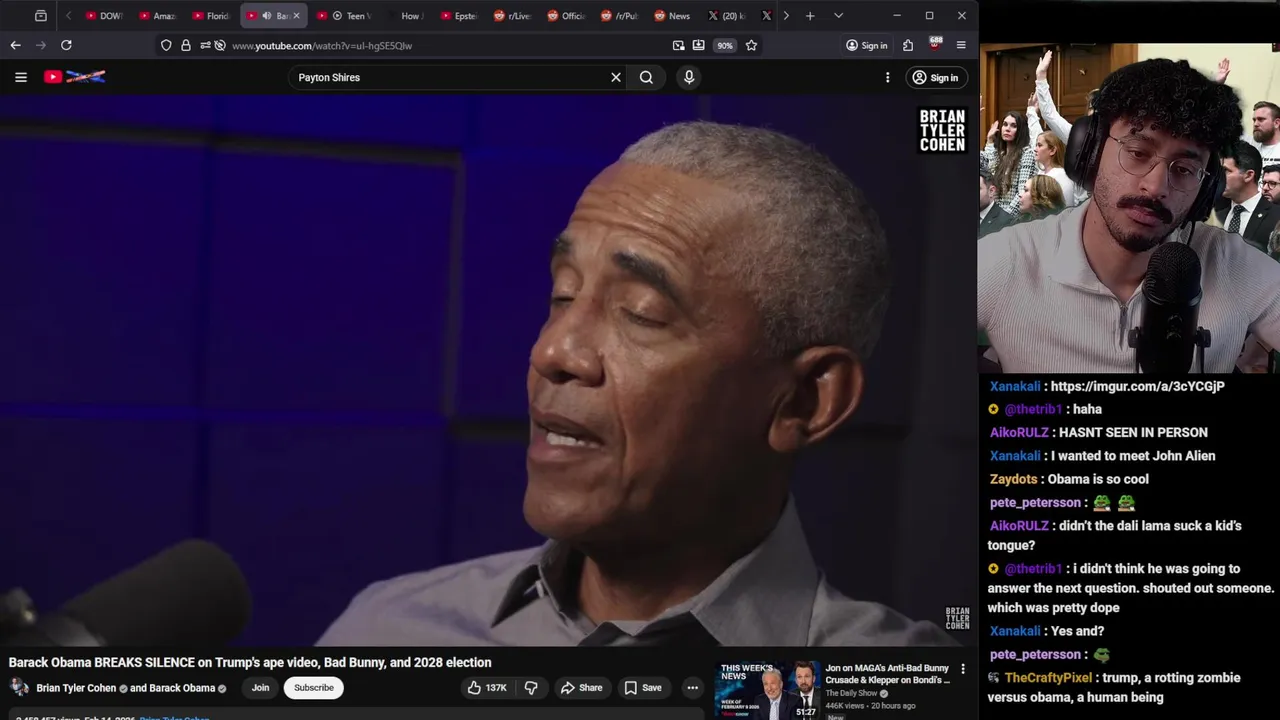Open a new browser tab

810,16
